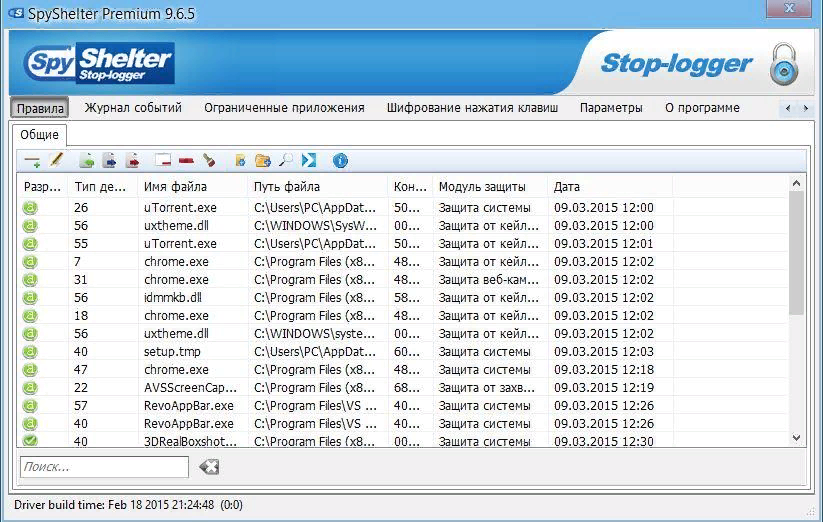
Task: Click green allow icon for setup.tmp row
Action: coord(30,351)
